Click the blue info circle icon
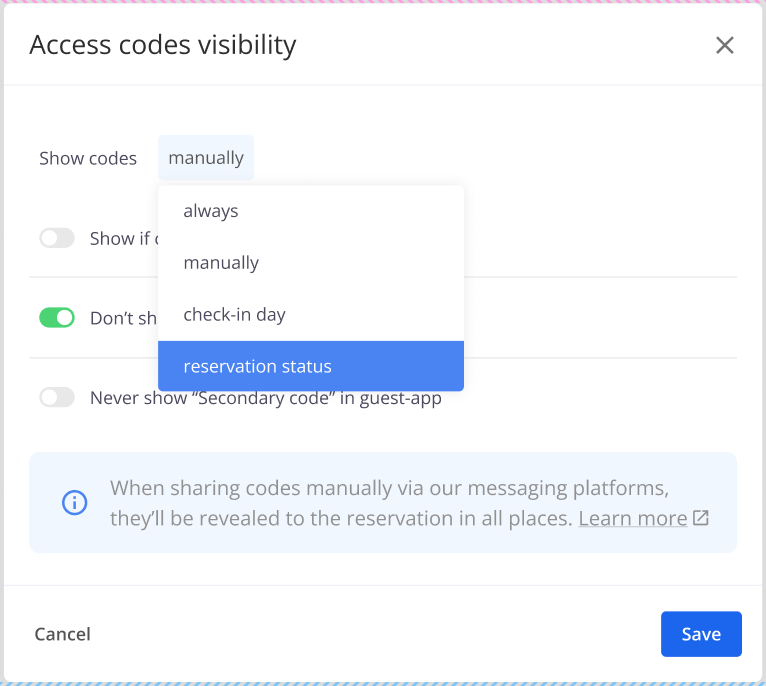766x686 pixels. coord(74,503)
